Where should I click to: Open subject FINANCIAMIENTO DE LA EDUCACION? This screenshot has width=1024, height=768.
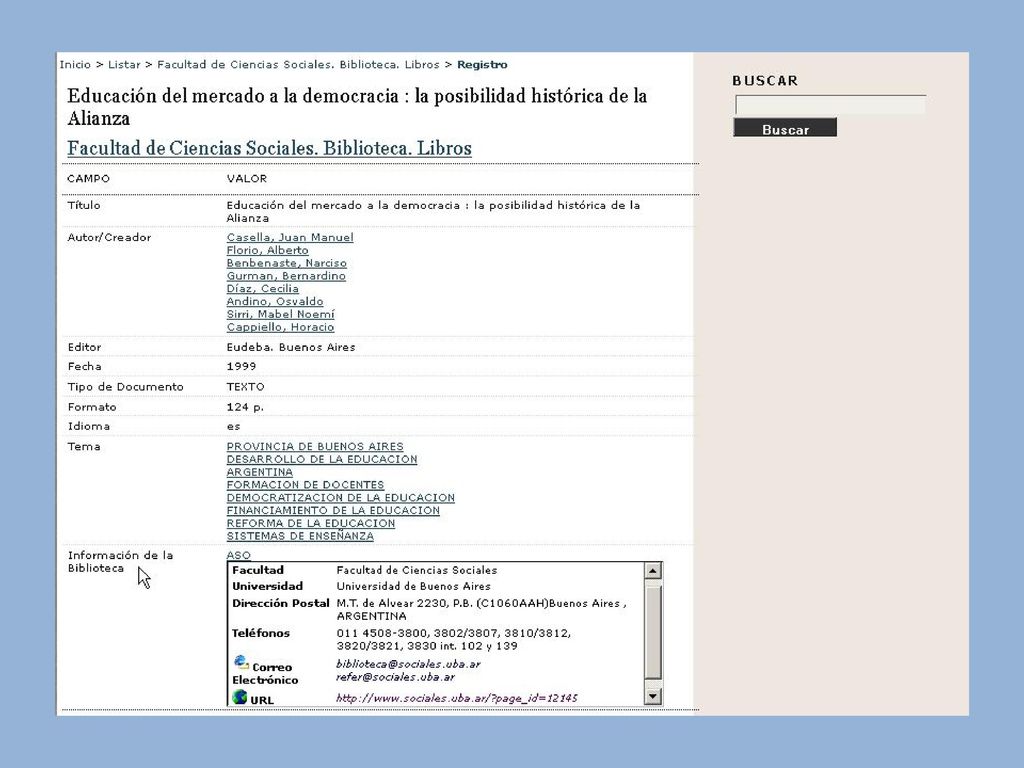(x=333, y=510)
